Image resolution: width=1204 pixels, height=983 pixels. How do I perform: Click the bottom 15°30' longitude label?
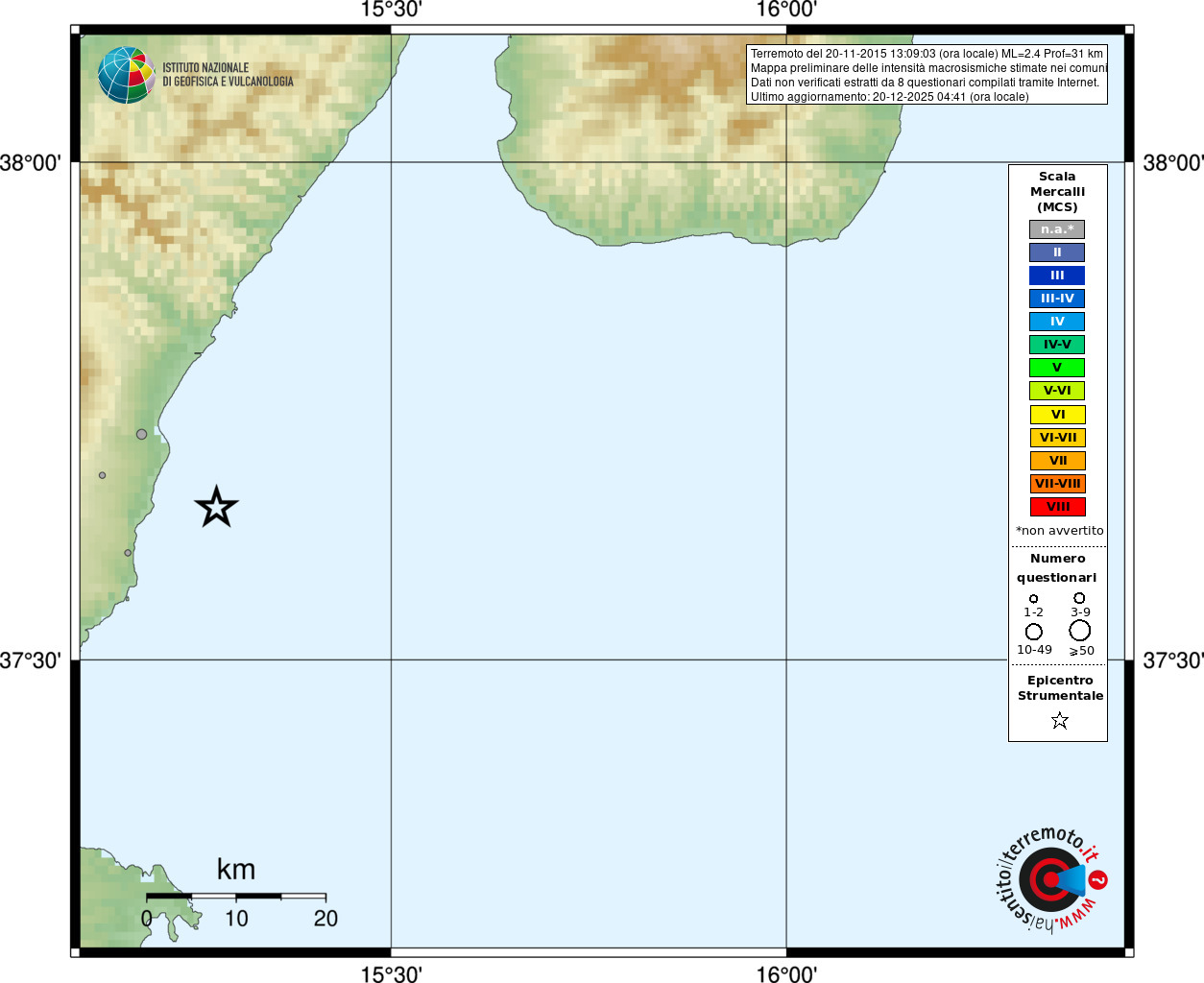(x=391, y=974)
